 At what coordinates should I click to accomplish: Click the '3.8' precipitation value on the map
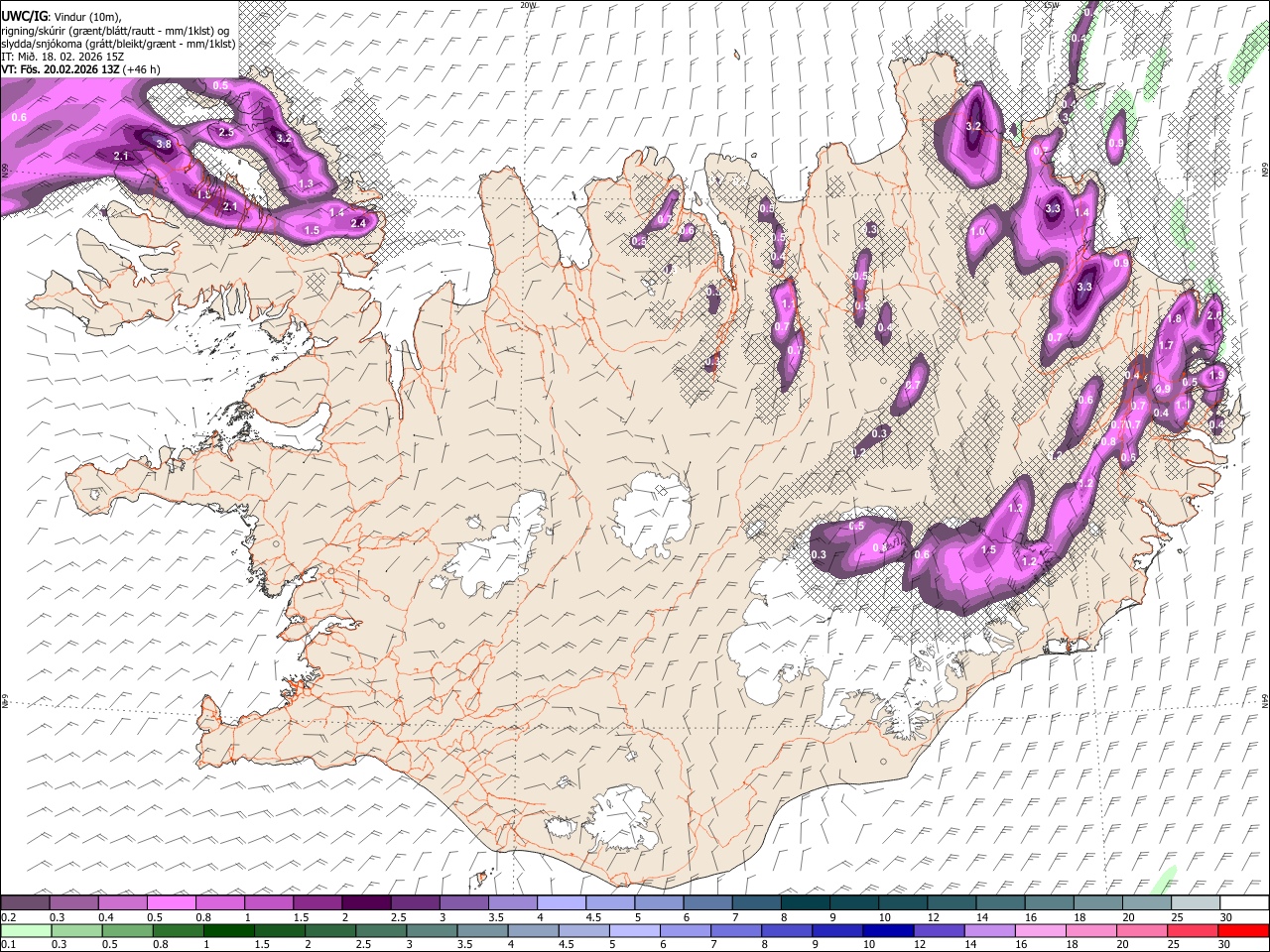coord(165,144)
